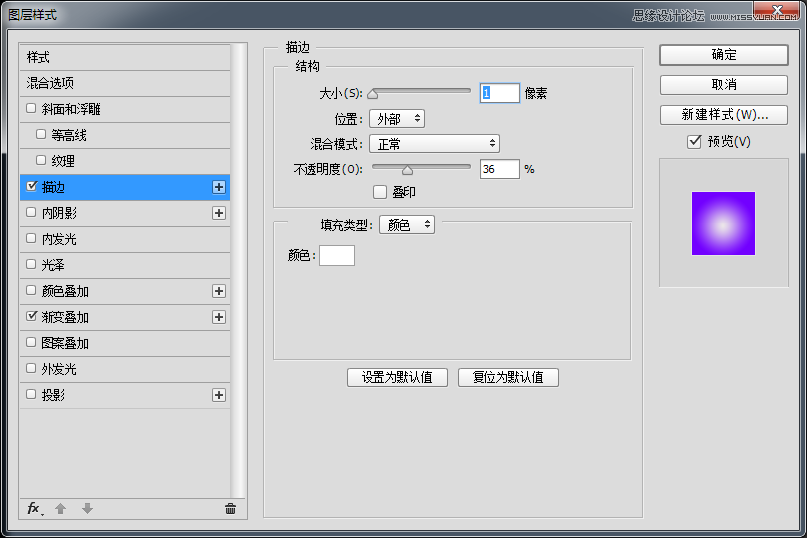Click the plus icon beside 渐变叠加
The image size is (807, 538).
click(x=219, y=317)
